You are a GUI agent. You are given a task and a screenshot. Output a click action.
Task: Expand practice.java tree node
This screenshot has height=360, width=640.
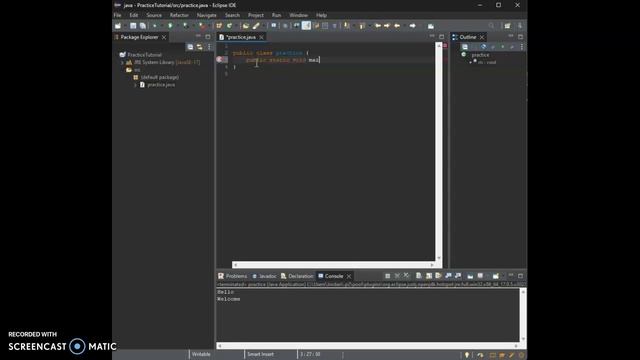coord(136,85)
